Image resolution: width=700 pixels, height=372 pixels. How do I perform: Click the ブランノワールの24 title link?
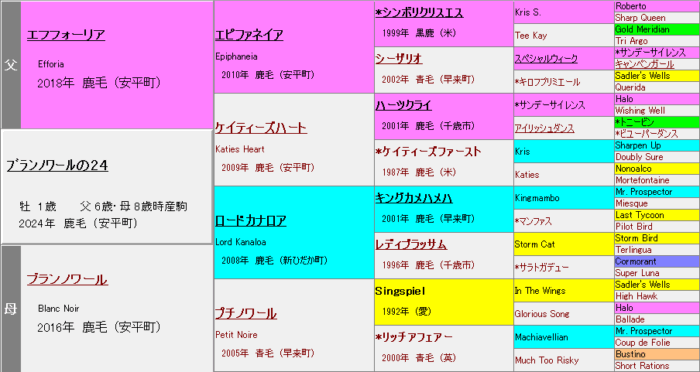coord(58,166)
